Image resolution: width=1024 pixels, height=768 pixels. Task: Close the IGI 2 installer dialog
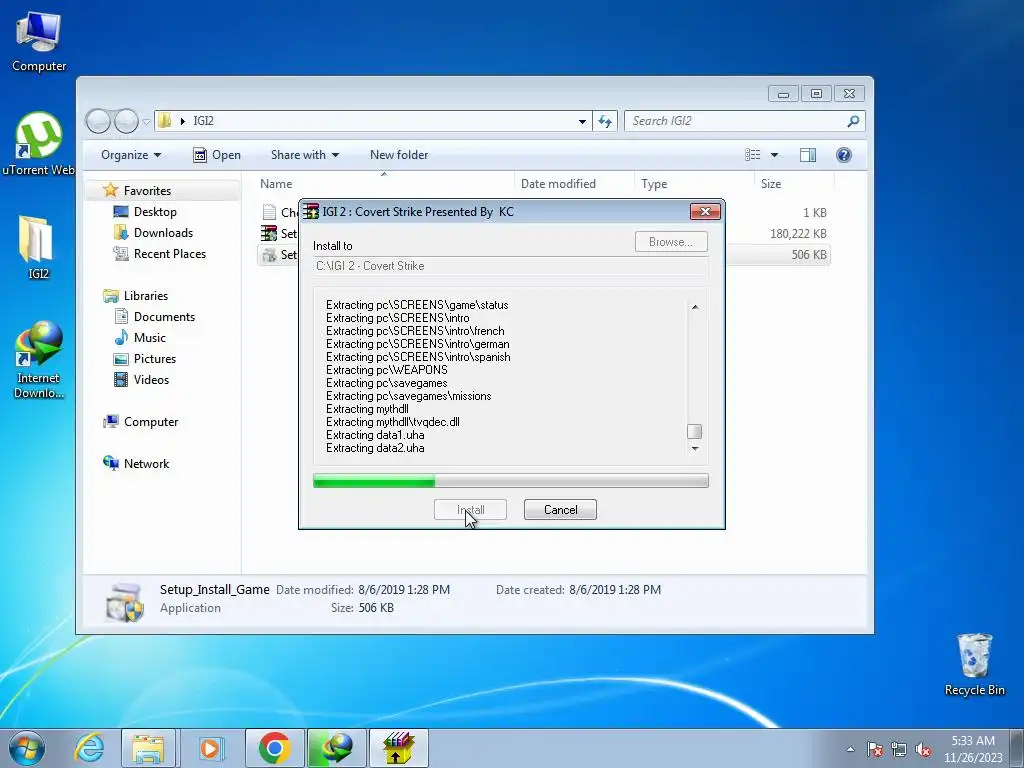coord(705,212)
